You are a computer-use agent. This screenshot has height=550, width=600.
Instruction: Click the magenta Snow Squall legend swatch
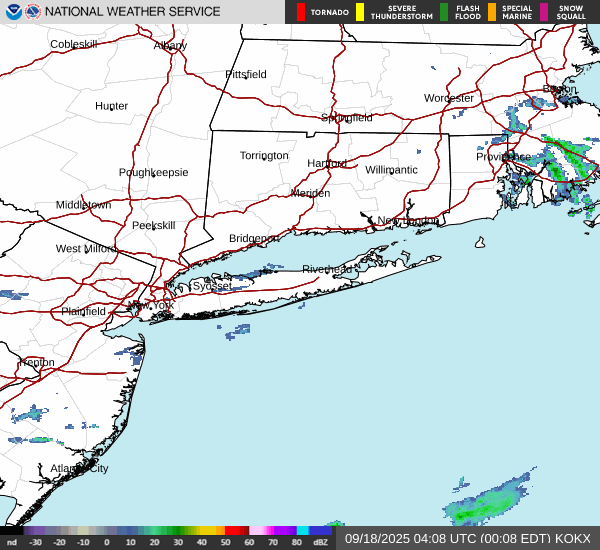point(545,12)
